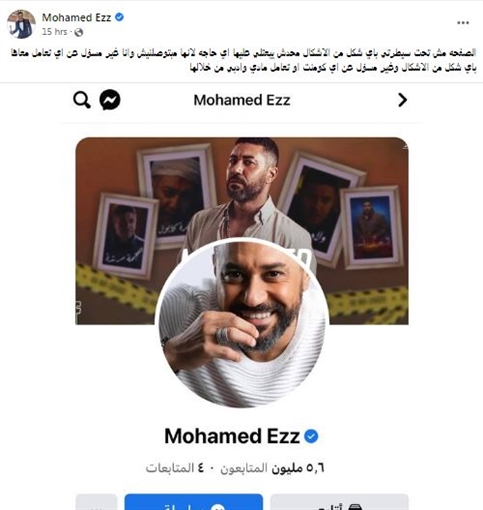Open the circular profile picture
Image resolution: width=483 pixels, height=510 pixels.
[x=242, y=323]
